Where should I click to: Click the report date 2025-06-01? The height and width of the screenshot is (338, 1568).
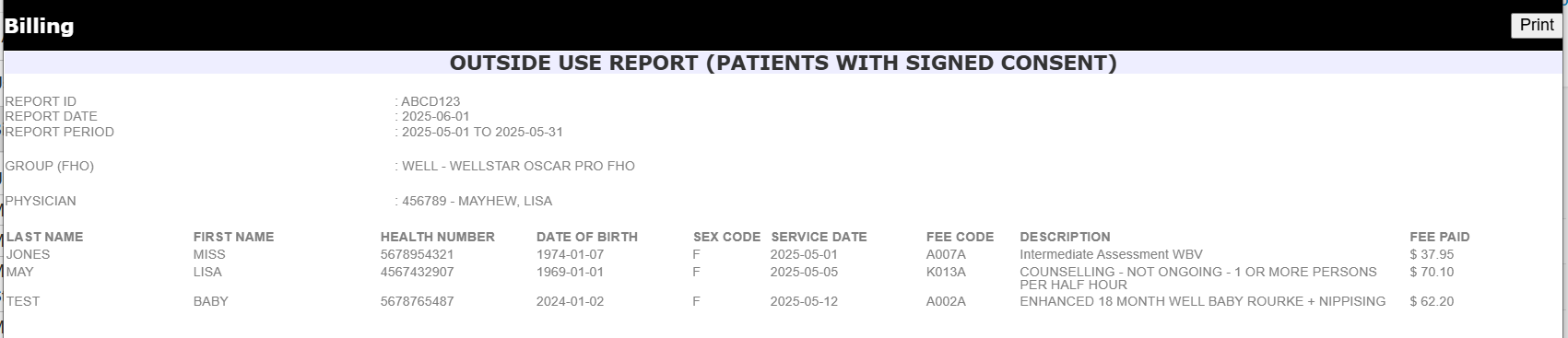click(x=436, y=116)
